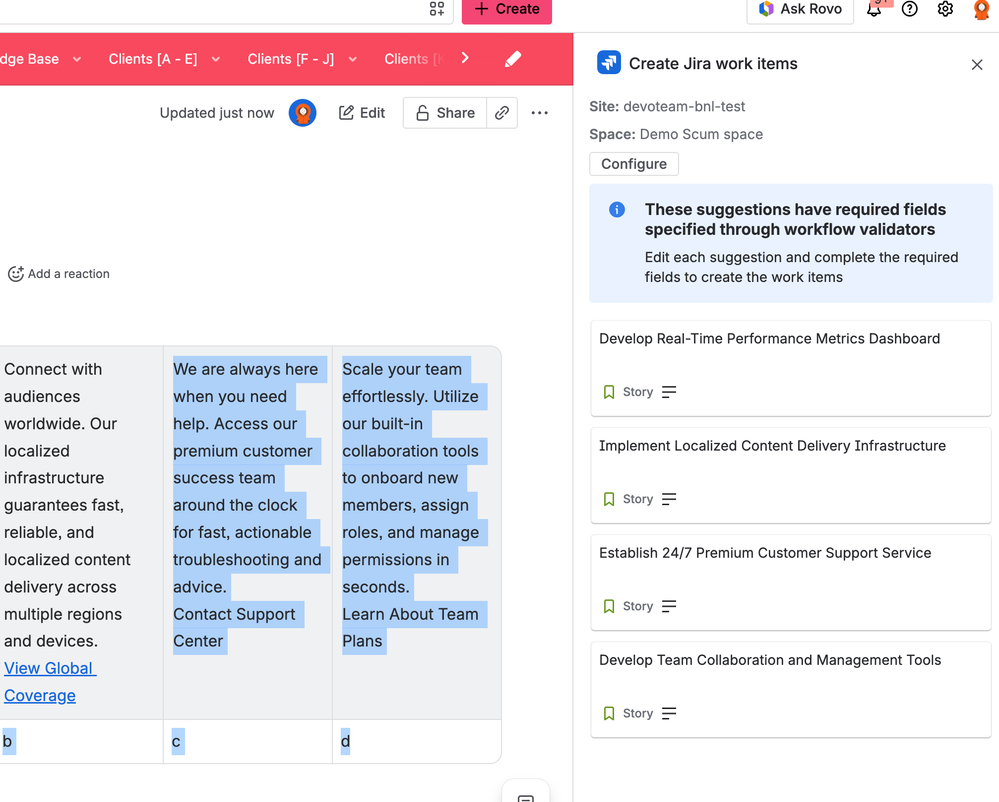Click the table cell labeled c
The width and height of the screenshot is (999, 802).
(x=248, y=741)
